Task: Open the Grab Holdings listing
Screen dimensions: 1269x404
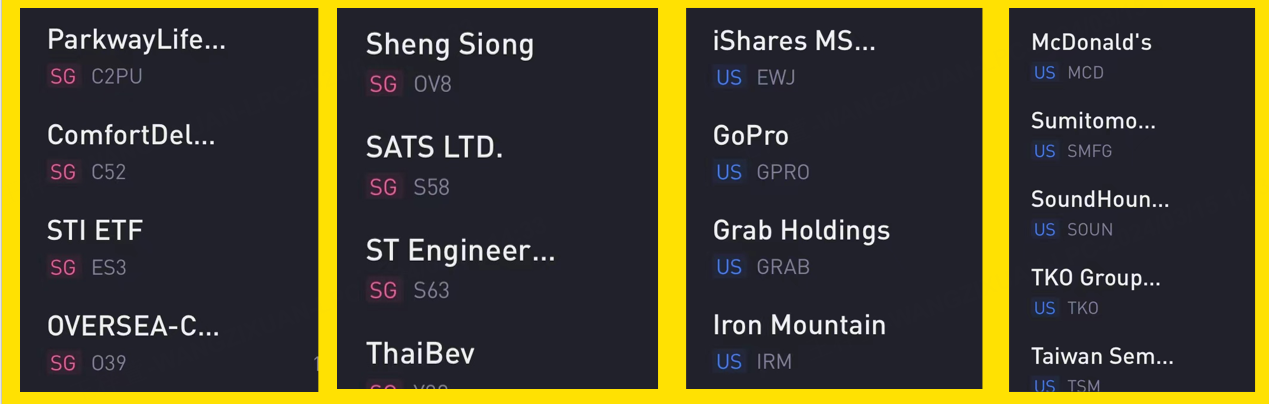Action: (834, 246)
